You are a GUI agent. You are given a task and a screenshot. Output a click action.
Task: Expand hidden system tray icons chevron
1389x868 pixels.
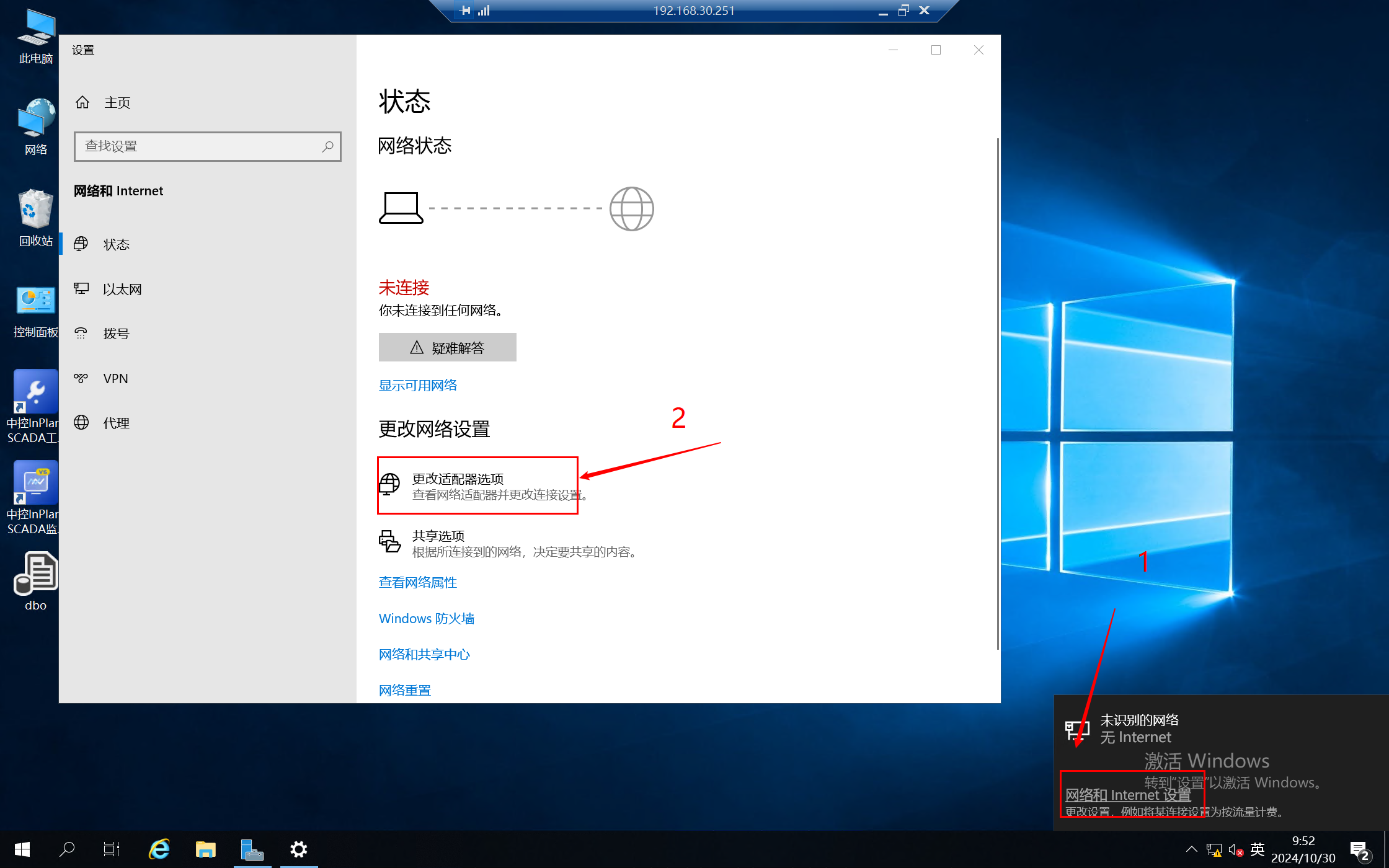(1191, 849)
